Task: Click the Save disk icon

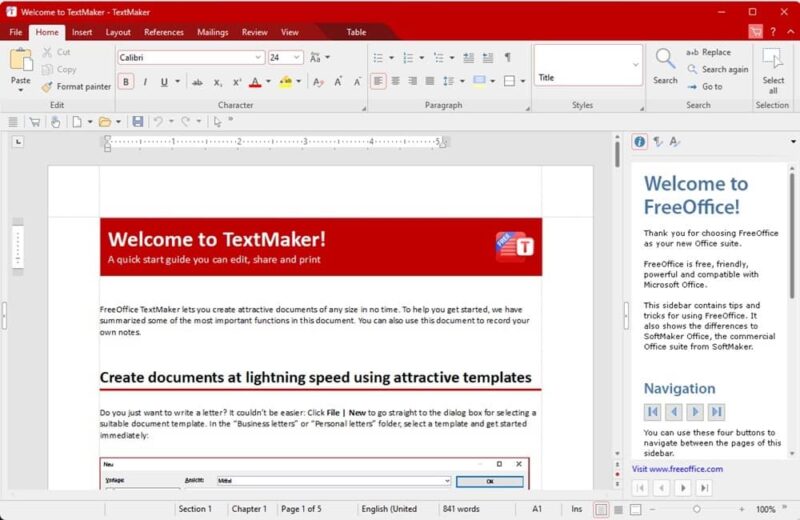Action: pyautogui.click(x=138, y=121)
